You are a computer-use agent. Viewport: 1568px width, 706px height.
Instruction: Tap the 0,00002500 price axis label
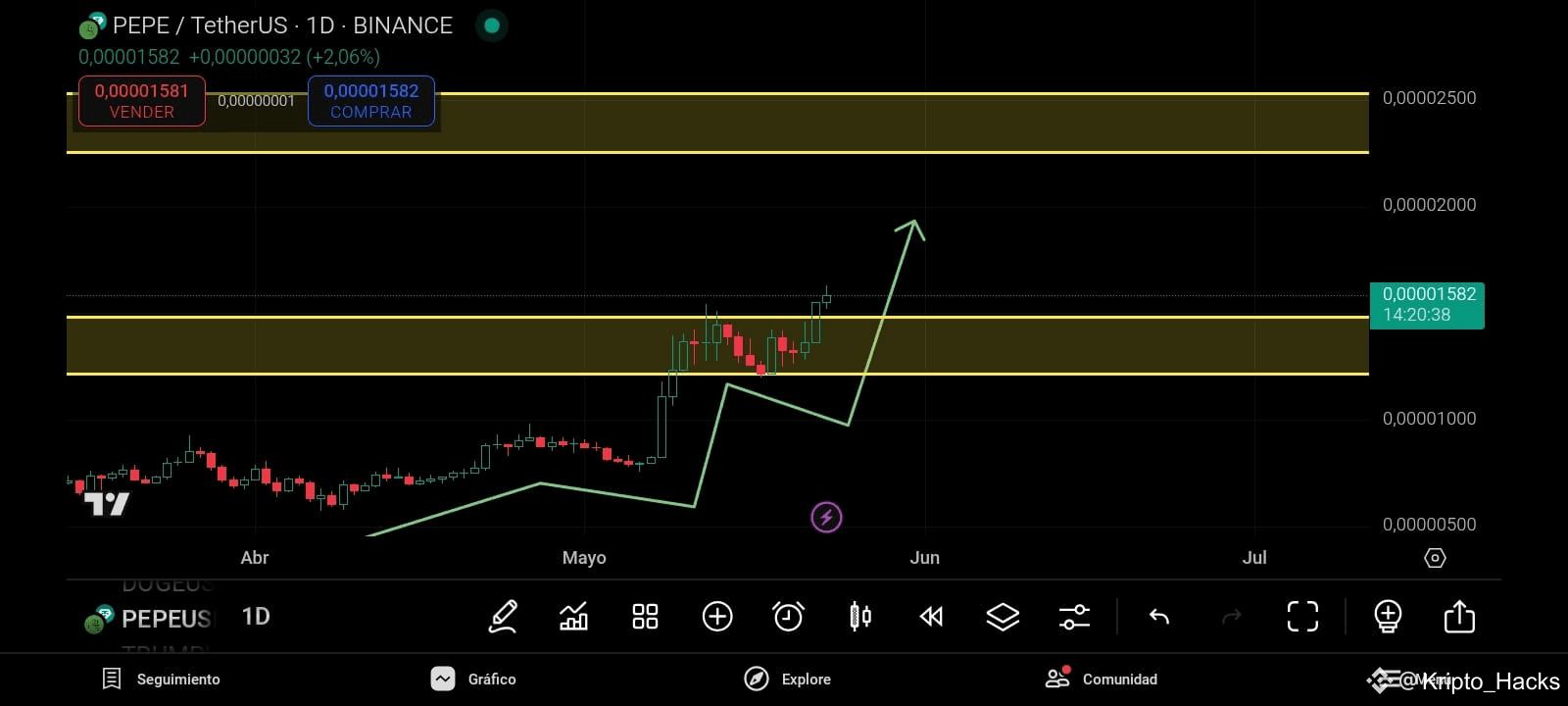coord(1429,98)
